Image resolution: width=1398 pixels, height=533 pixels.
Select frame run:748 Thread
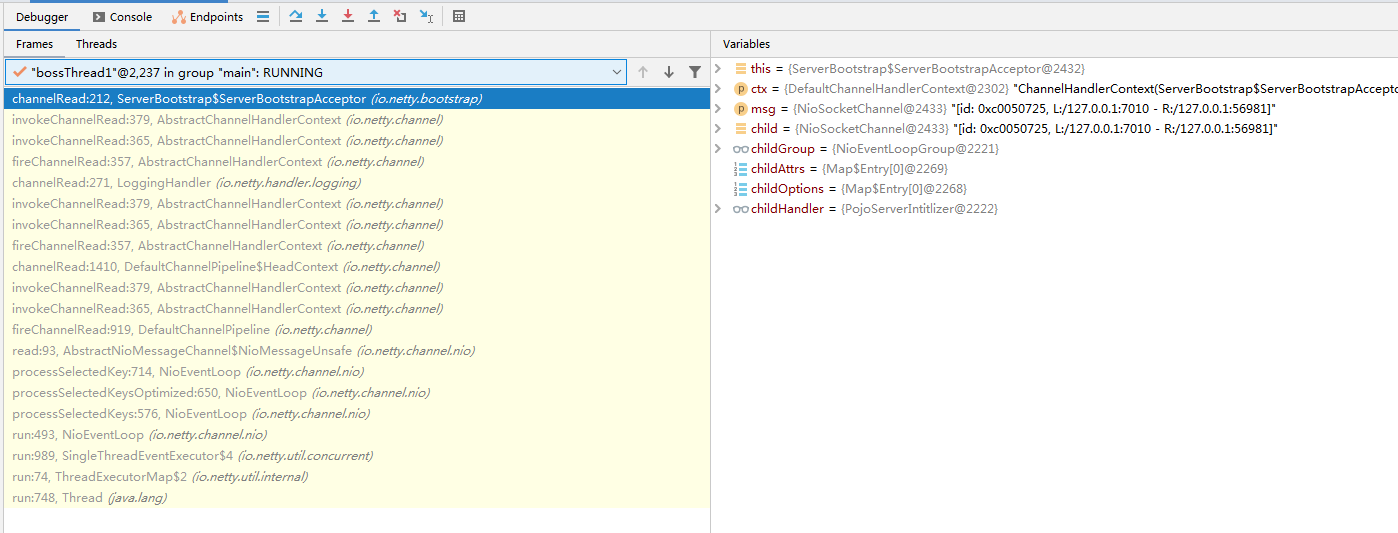click(x=356, y=498)
